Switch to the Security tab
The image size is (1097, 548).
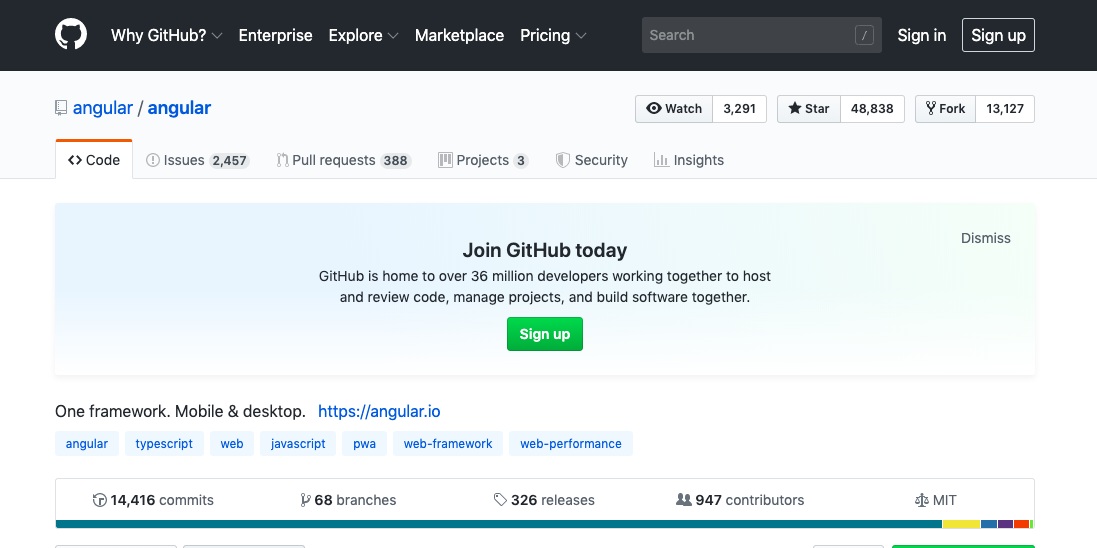tap(591, 160)
